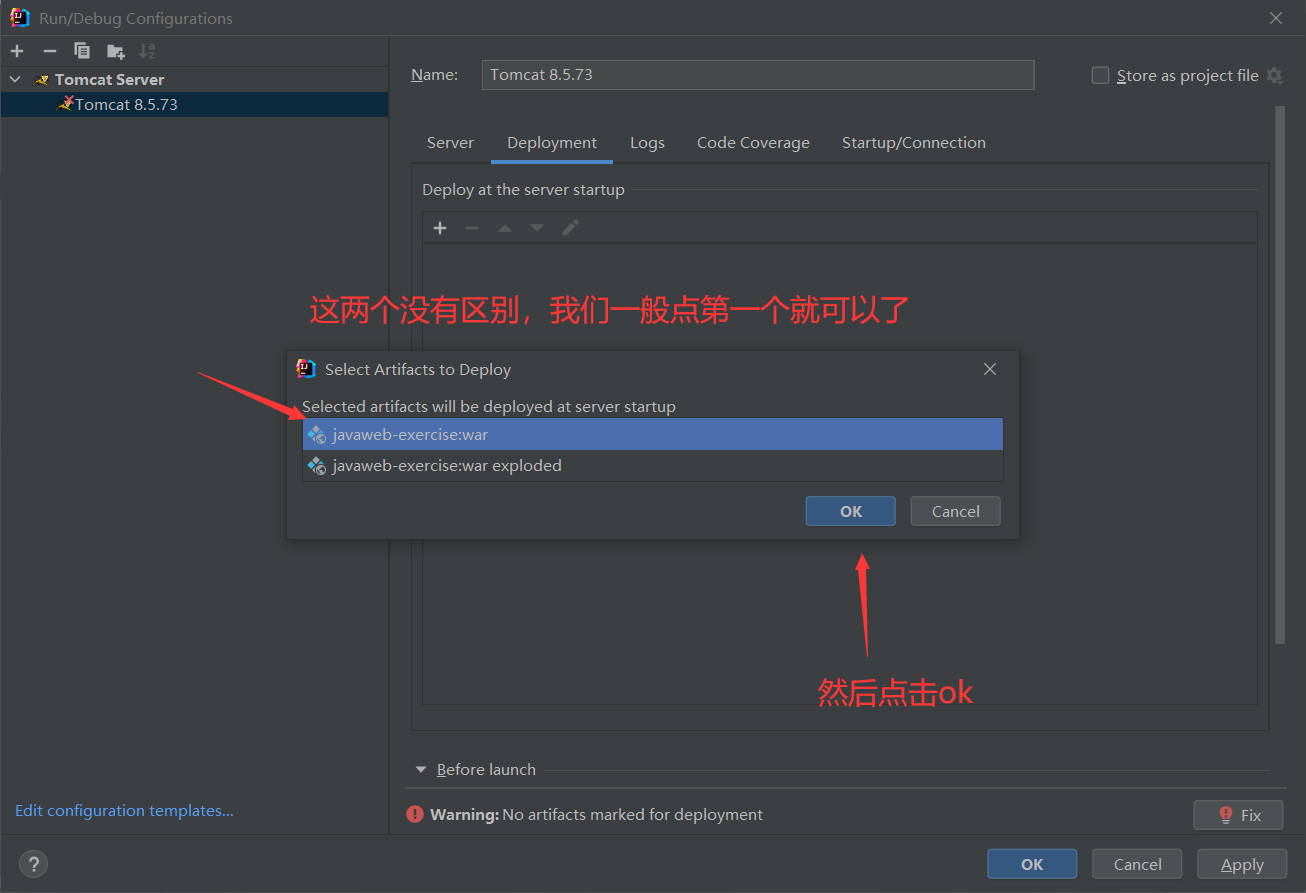The height and width of the screenshot is (893, 1306).
Task: Click the Fix warning button
Action: [1238, 815]
